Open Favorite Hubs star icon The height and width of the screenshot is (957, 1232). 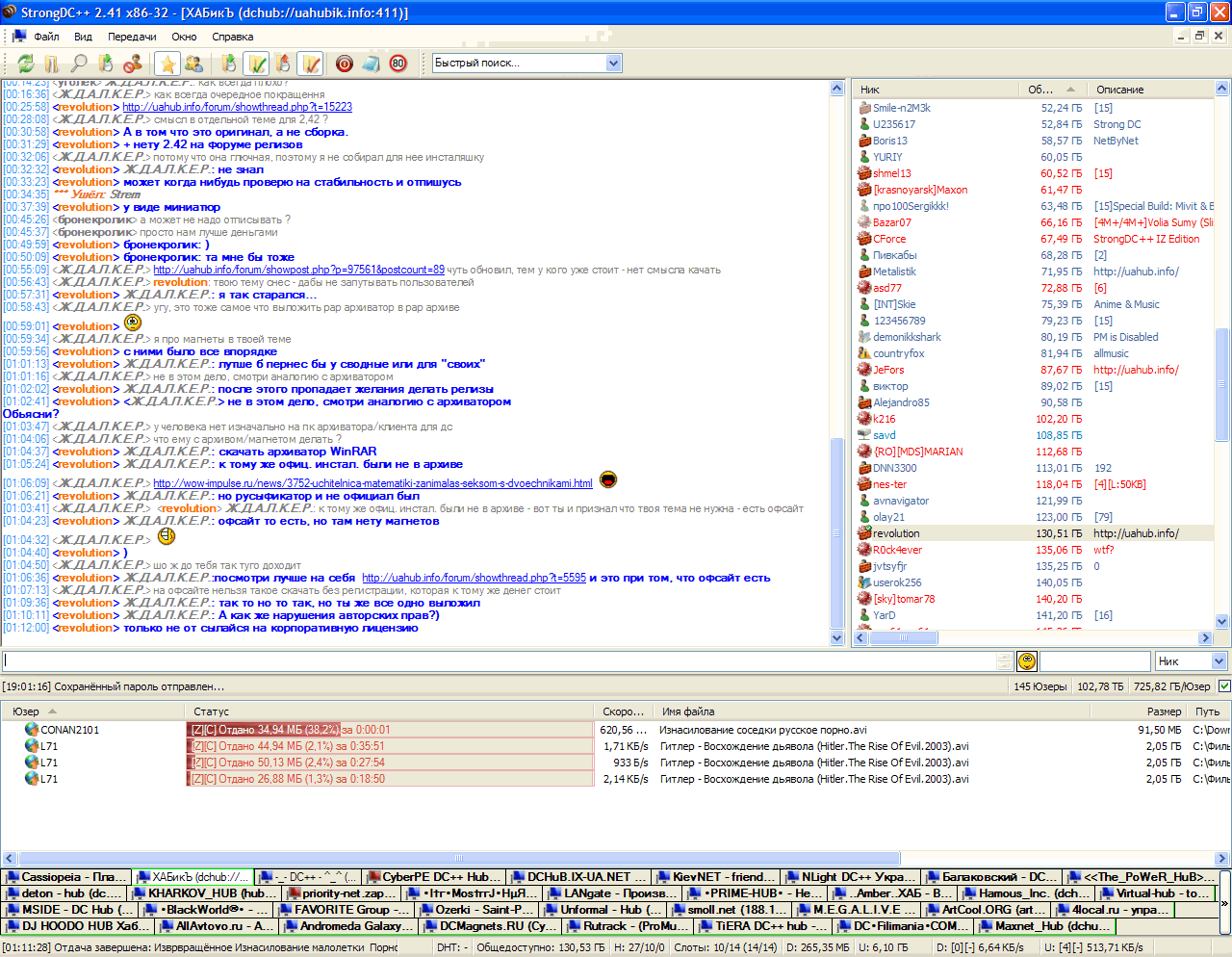click(x=167, y=64)
